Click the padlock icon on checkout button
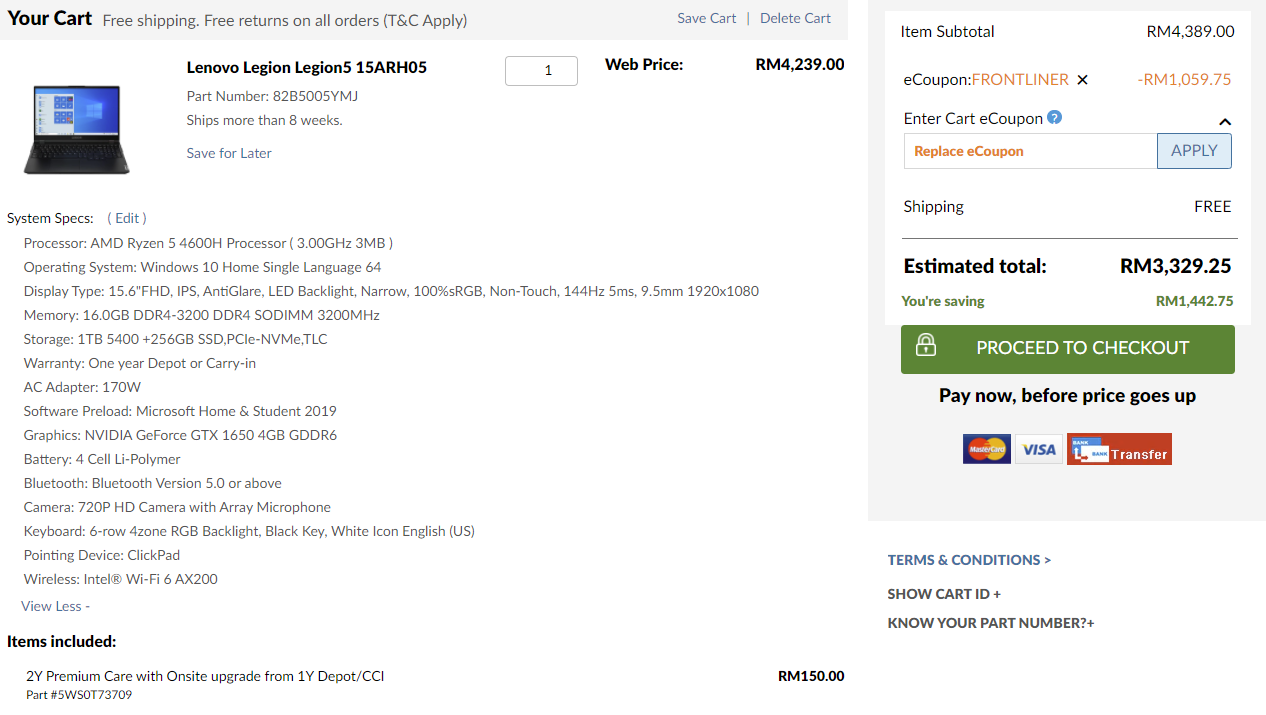Image resolution: width=1266 pixels, height=715 pixels. tap(926, 346)
